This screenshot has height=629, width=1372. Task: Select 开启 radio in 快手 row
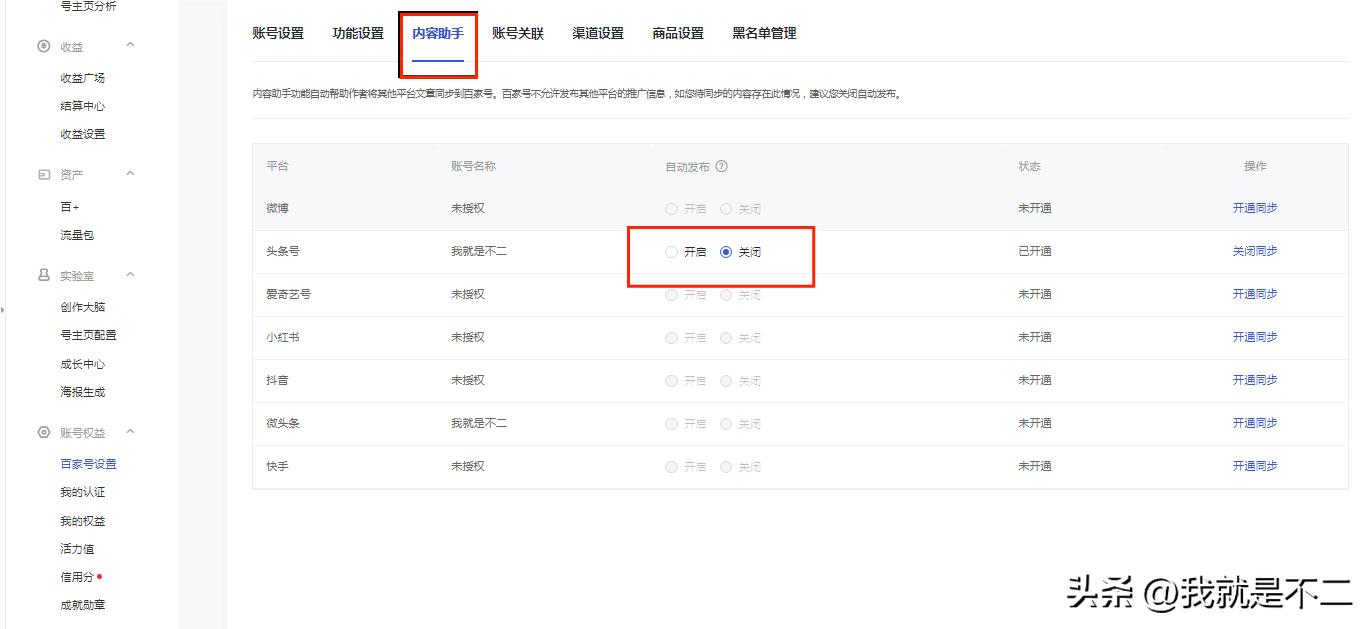tap(671, 467)
